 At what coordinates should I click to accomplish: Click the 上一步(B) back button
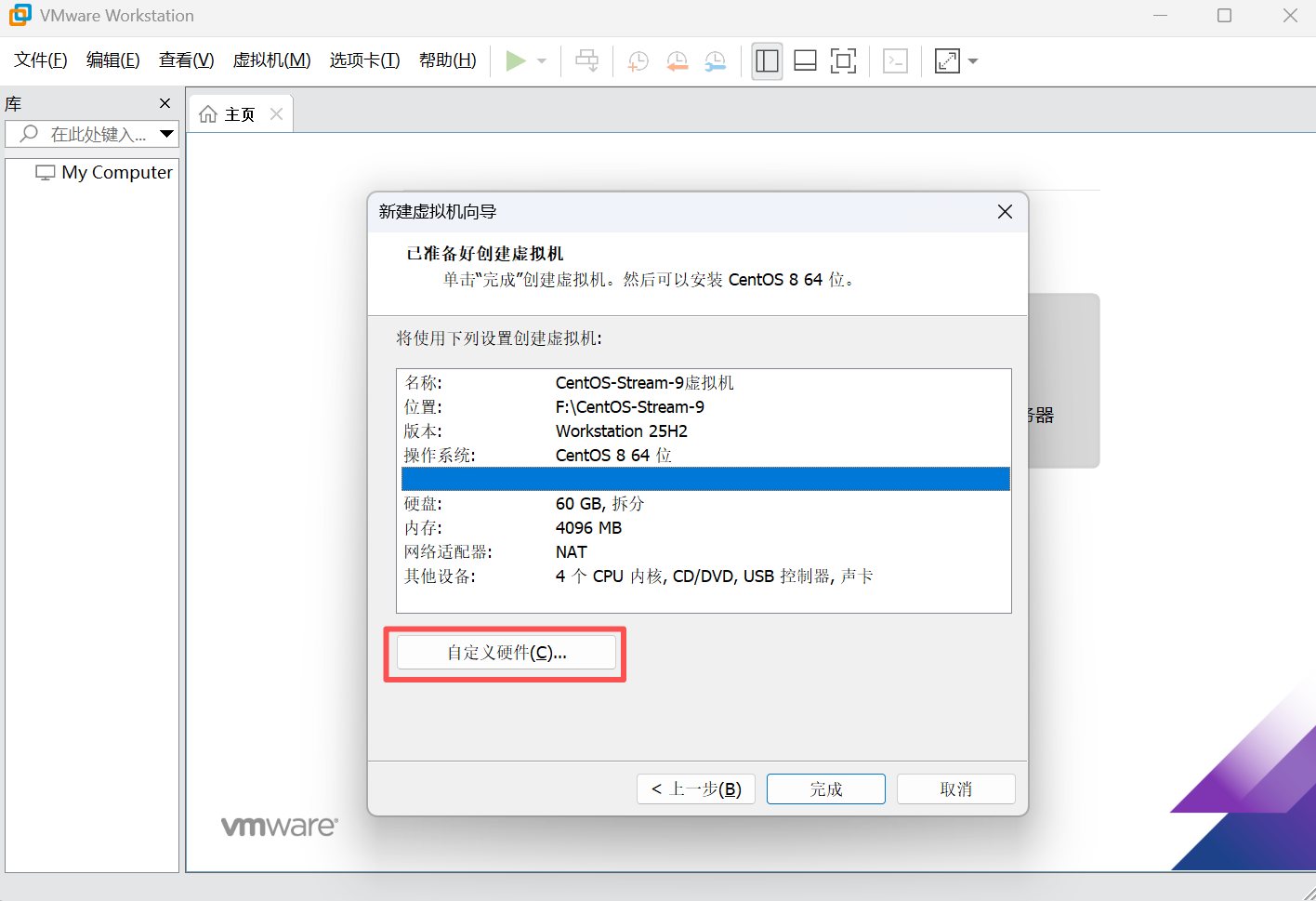tap(696, 789)
